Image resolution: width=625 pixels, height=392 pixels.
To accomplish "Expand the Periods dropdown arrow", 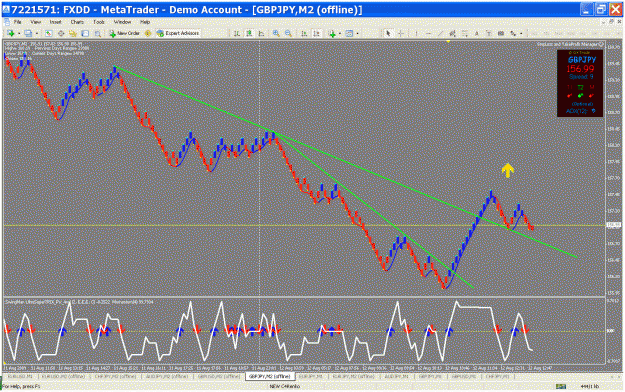I will tap(358, 33).
